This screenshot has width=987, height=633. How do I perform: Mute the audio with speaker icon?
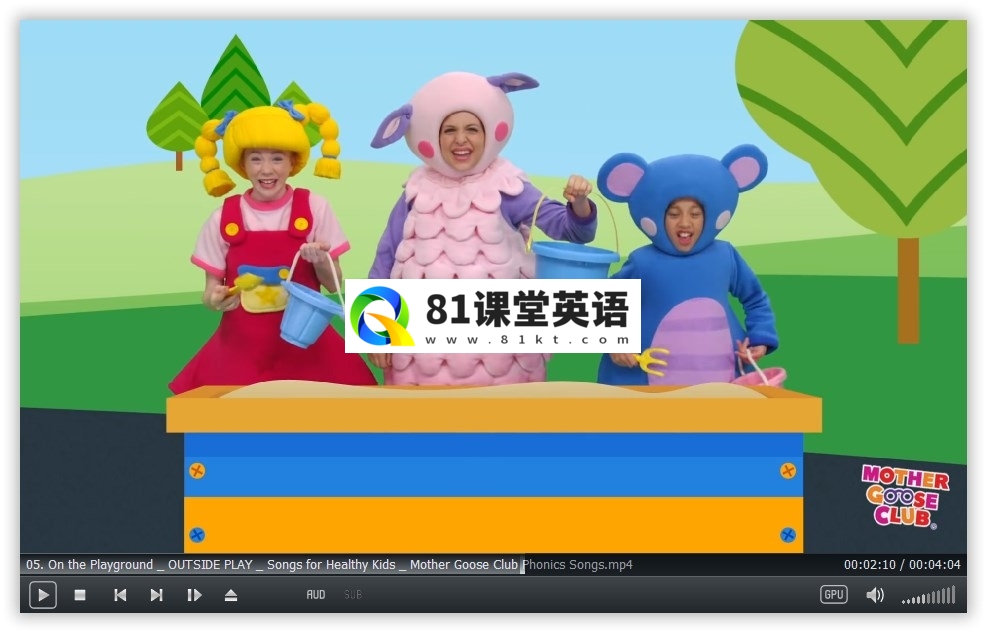point(875,595)
